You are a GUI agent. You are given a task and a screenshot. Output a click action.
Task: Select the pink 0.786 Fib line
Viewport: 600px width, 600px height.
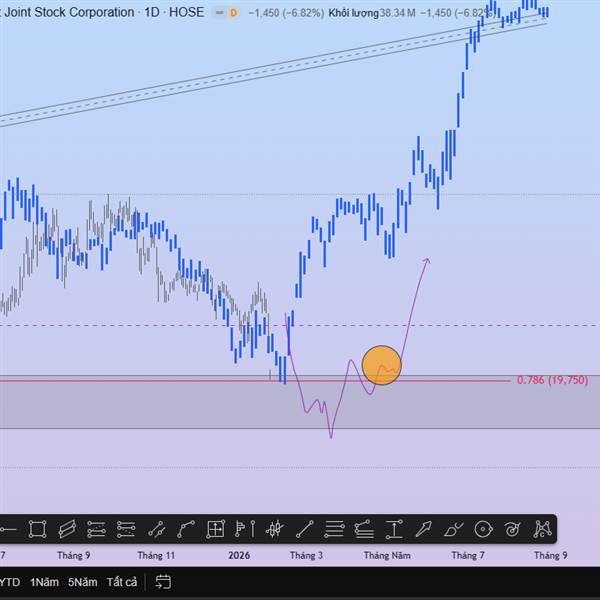(x=255, y=381)
